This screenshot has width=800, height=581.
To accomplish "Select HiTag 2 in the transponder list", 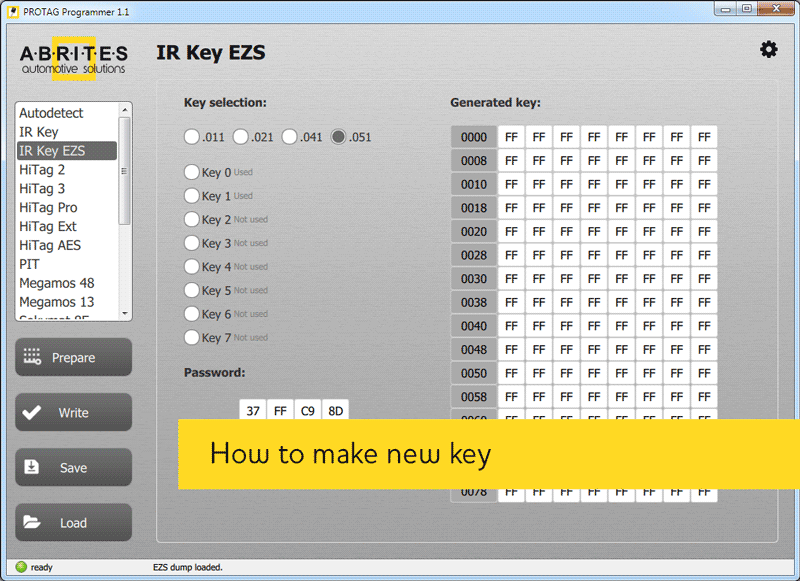I will [x=67, y=169].
